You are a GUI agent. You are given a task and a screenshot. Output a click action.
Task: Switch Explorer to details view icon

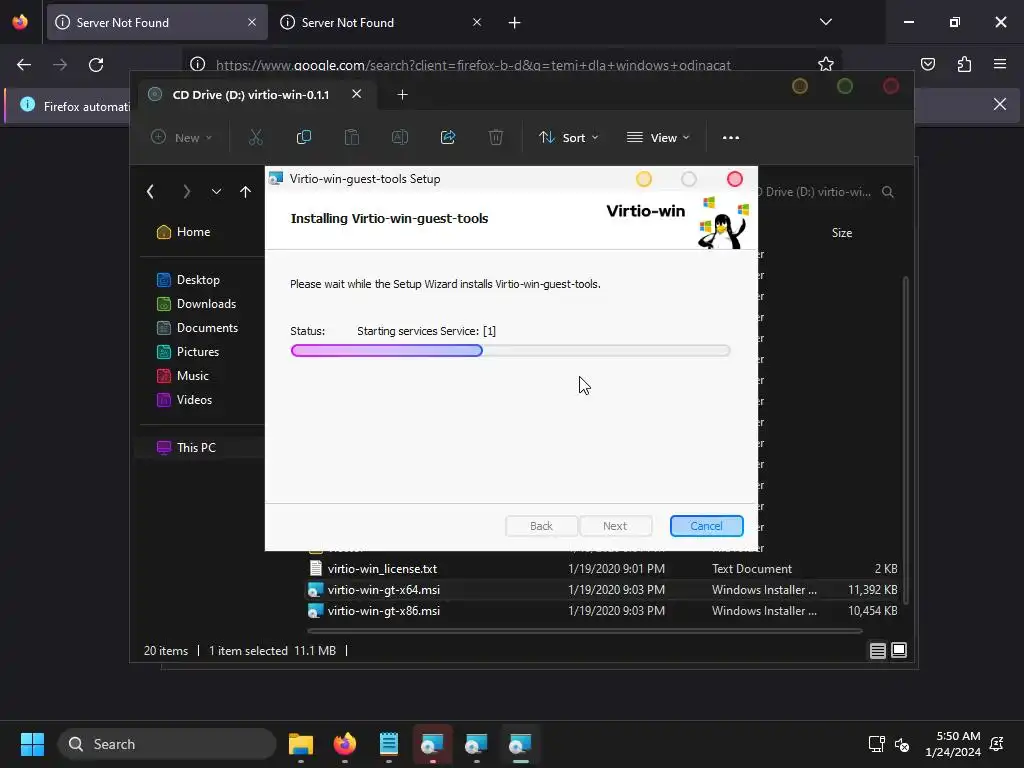pos(878,650)
